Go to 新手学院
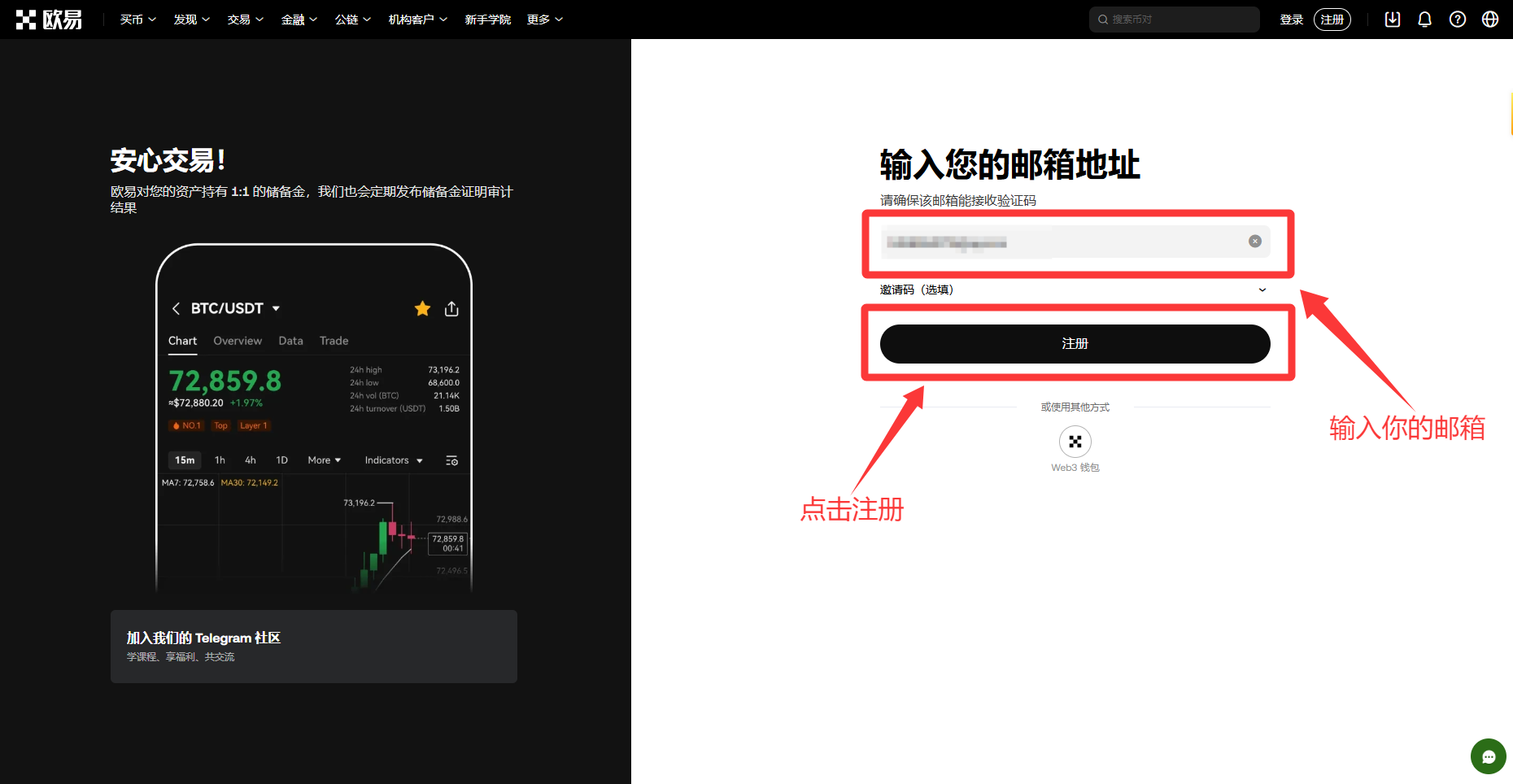Viewport: 1513px width, 784px height. click(x=487, y=20)
